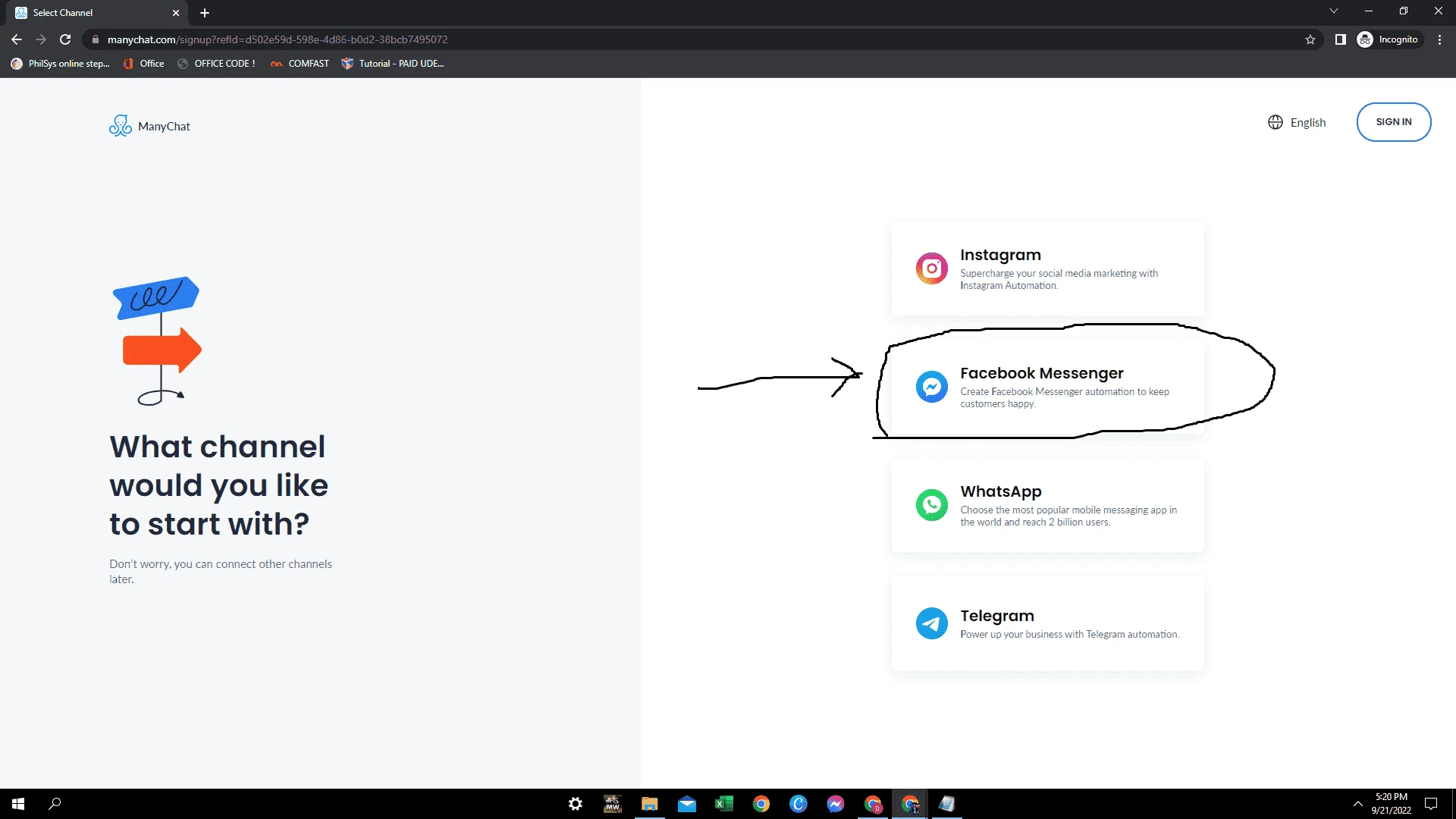Click the globe language icon
The image size is (1456, 819).
pyautogui.click(x=1276, y=122)
